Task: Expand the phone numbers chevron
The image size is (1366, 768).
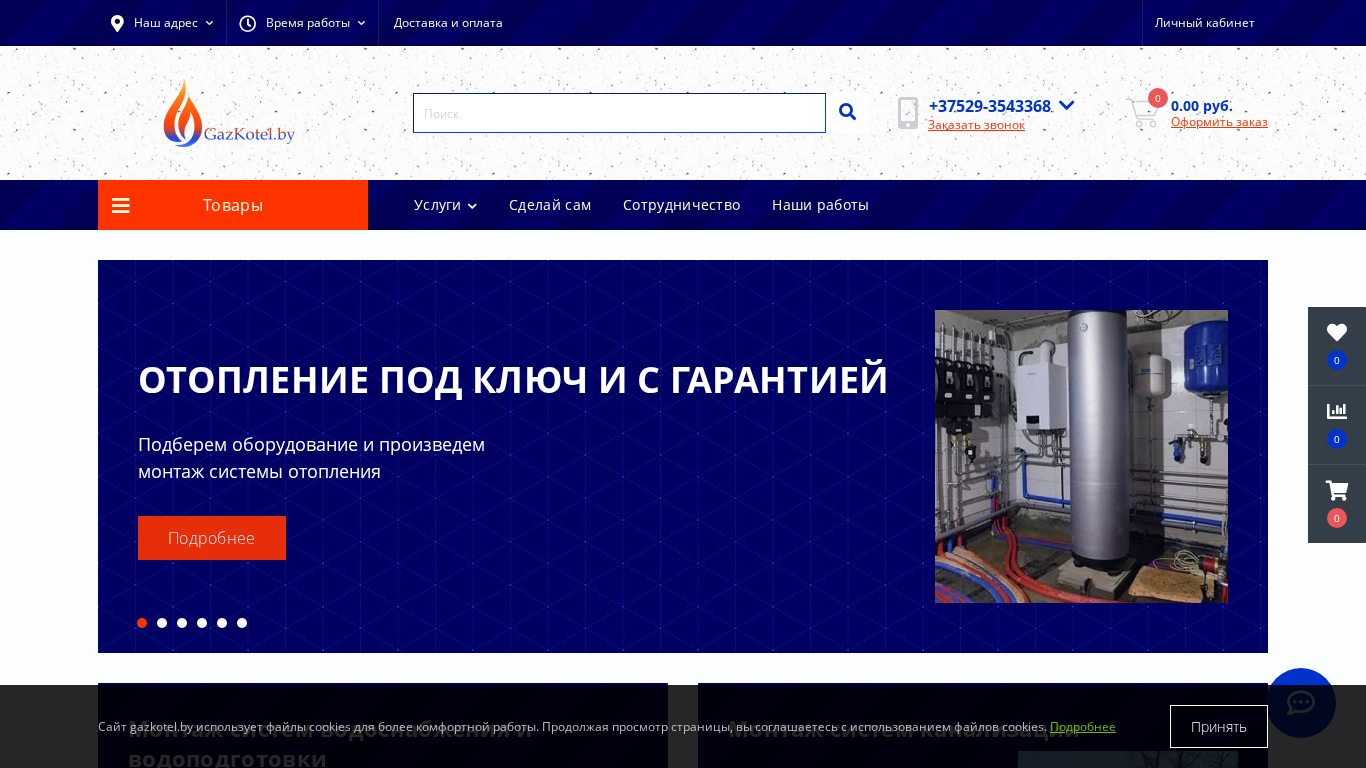Action: [1067, 105]
